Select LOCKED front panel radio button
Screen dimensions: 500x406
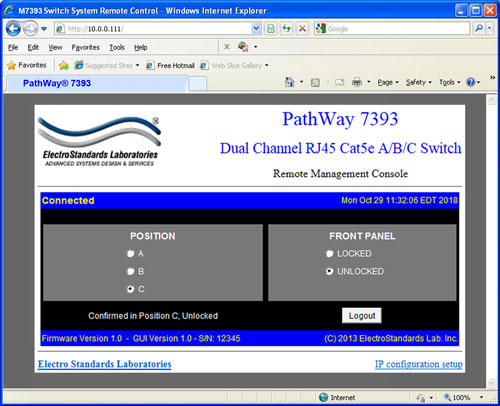coord(329,254)
